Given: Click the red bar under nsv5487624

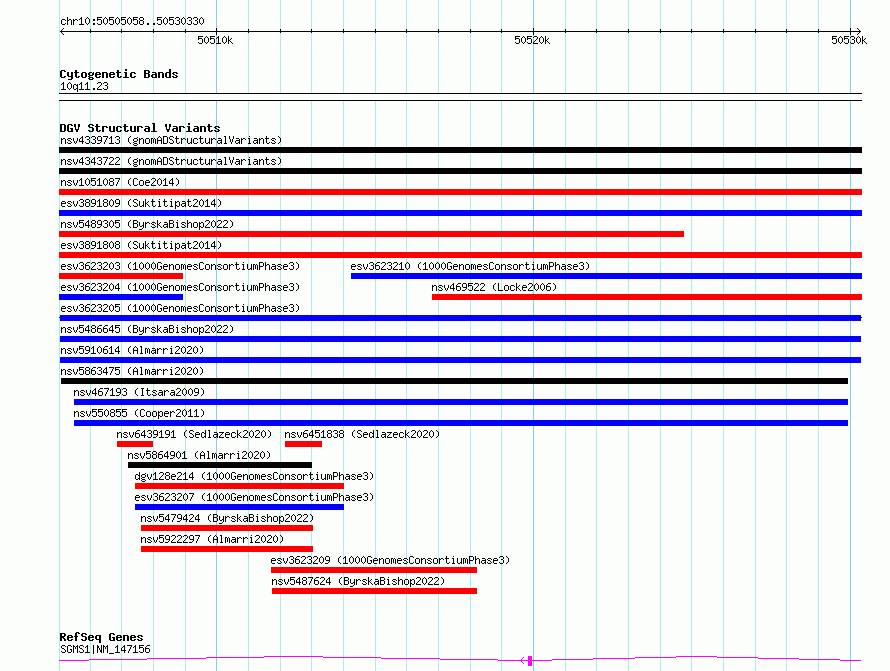Looking at the screenshot, I should [375, 591].
